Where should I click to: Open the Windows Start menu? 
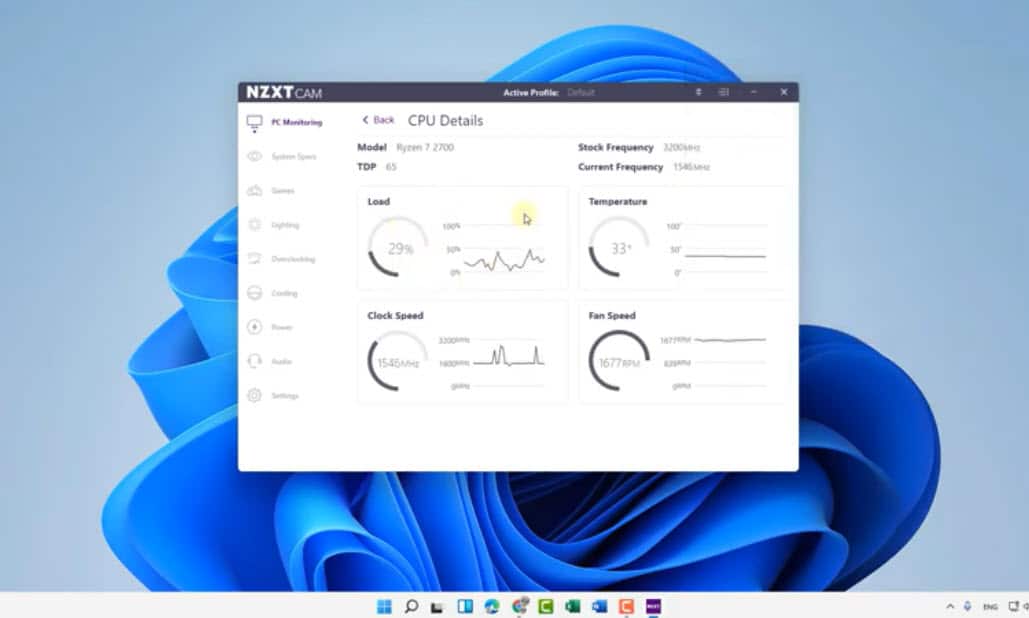point(384,606)
